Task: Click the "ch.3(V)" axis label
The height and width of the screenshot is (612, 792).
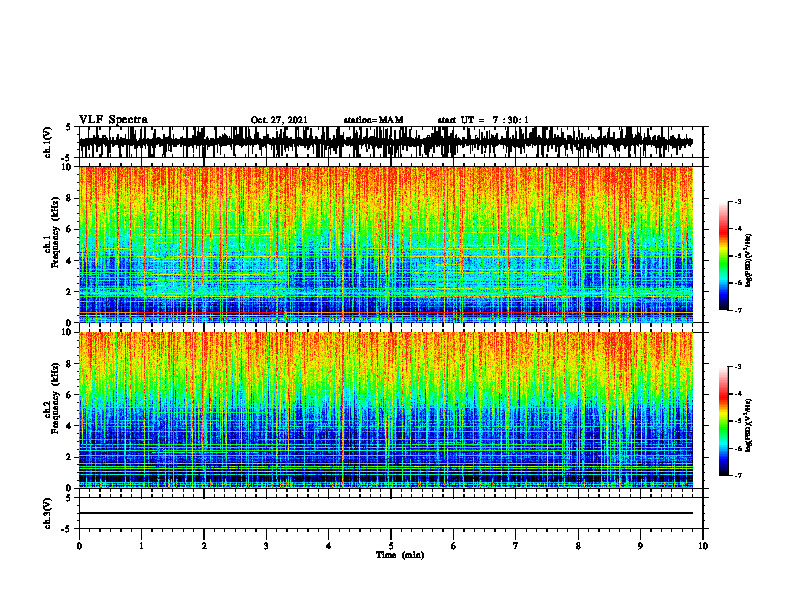Action: pyautogui.click(x=48, y=513)
